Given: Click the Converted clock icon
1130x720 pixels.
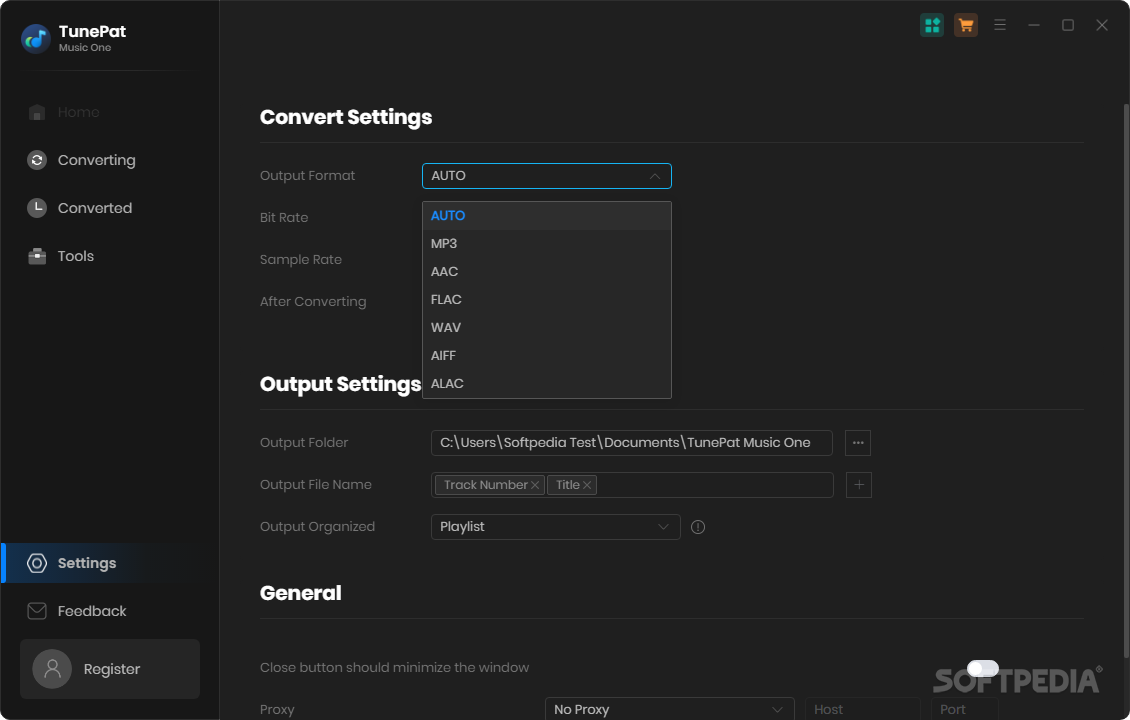Looking at the screenshot, I should point(37,208).
